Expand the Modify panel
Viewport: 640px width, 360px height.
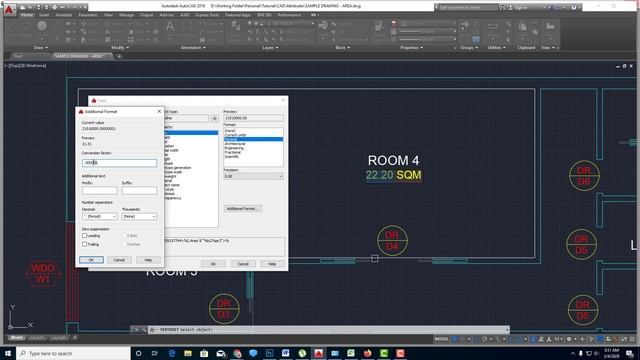click(120, 48)
